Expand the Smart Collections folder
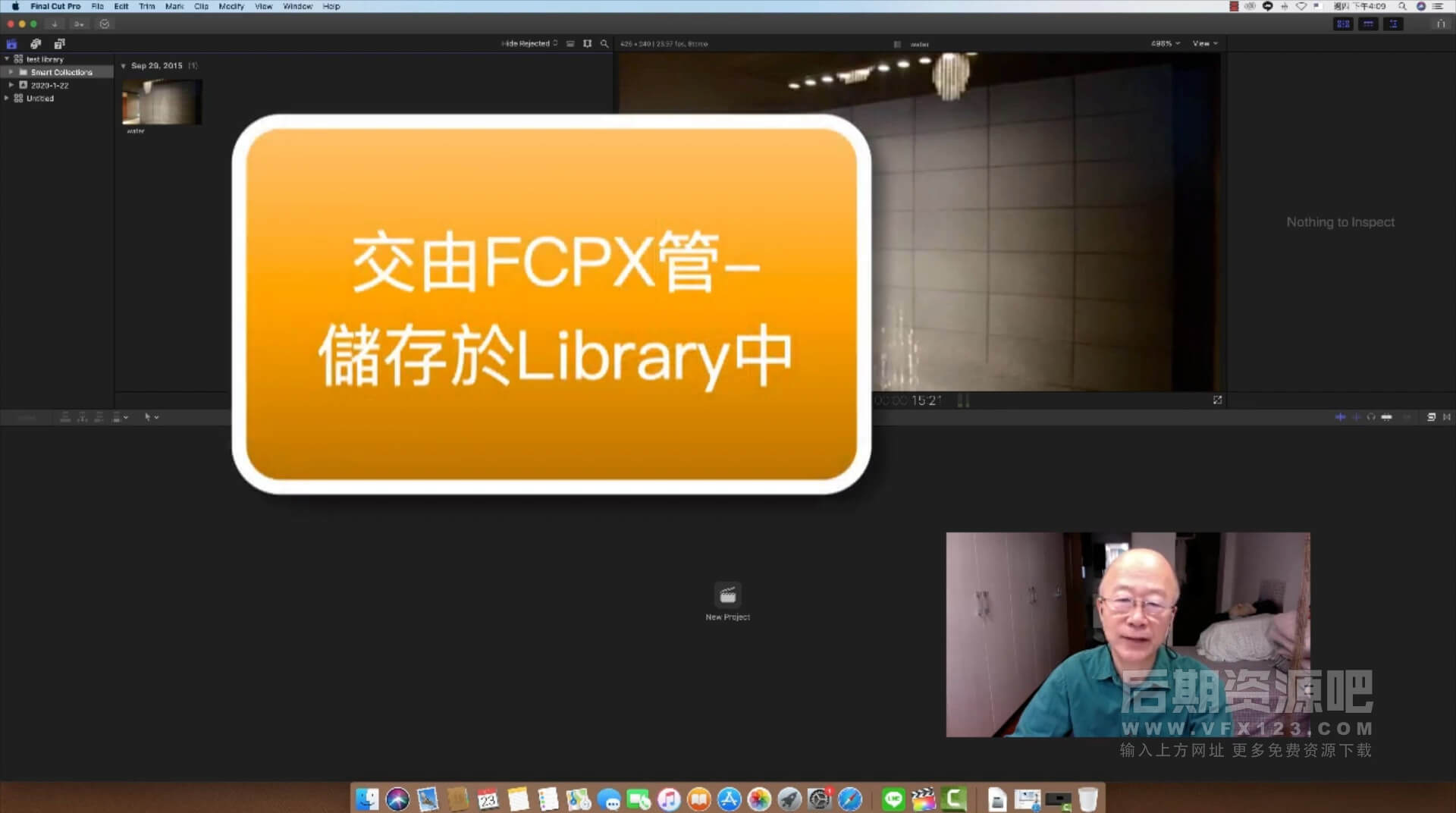 pyautogui.click(x=11, y=72)
